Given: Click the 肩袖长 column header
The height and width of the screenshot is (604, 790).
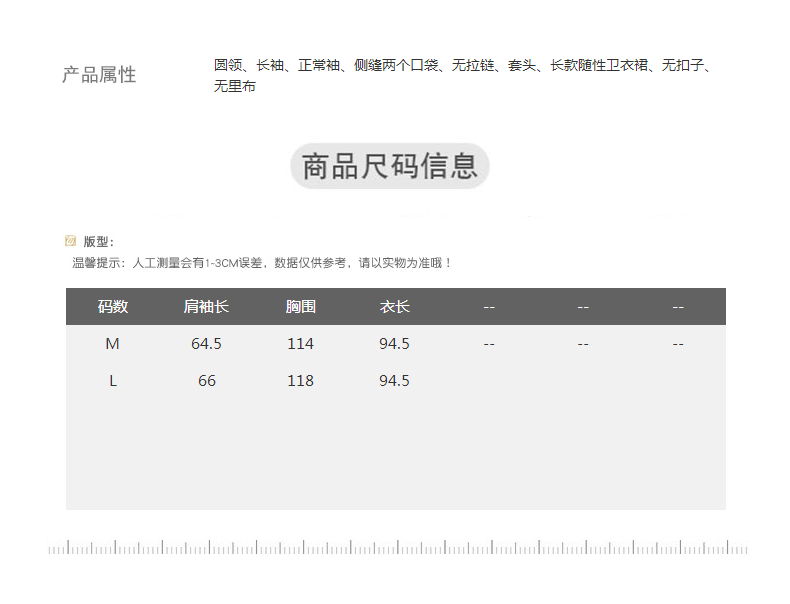Looking at the screenshot, I should pos(206,306).
